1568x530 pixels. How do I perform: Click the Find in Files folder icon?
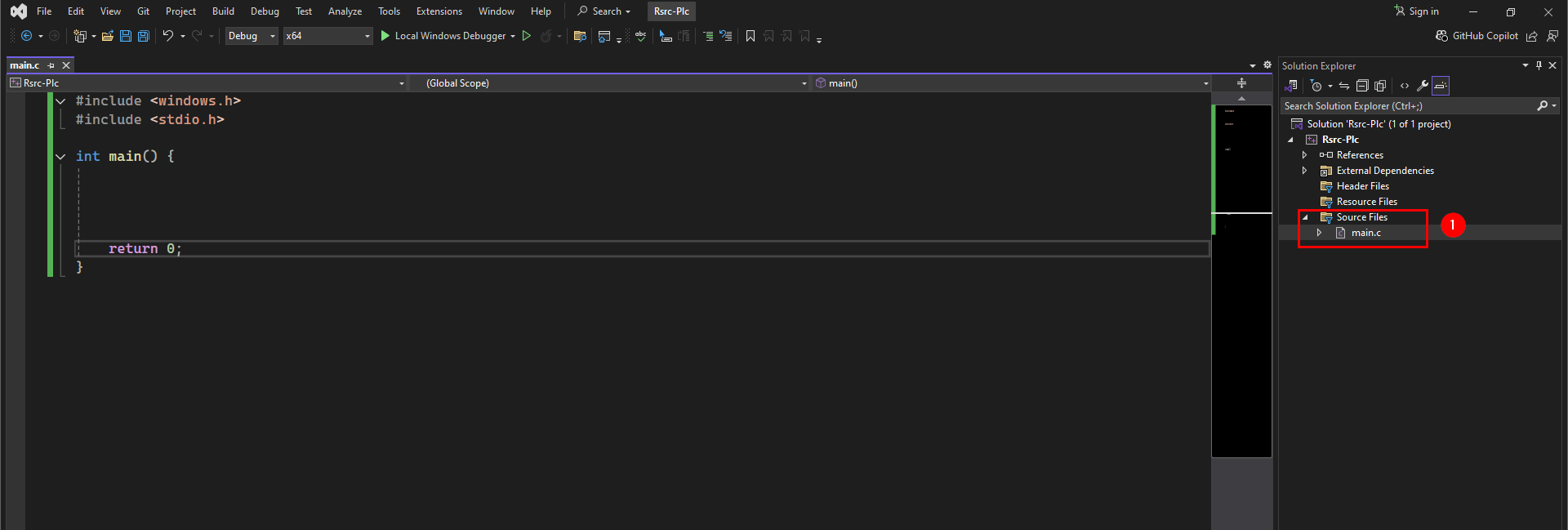click(x=580, y=36)
